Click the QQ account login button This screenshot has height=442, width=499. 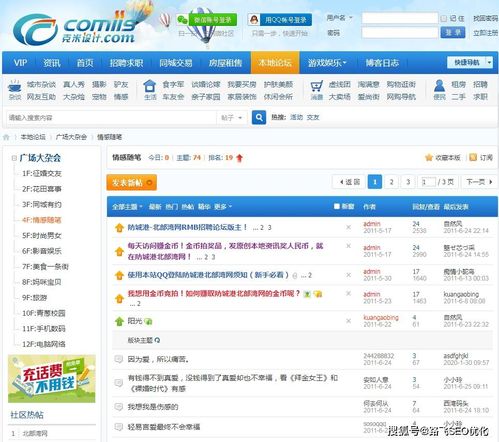click(x=280, y=20)
